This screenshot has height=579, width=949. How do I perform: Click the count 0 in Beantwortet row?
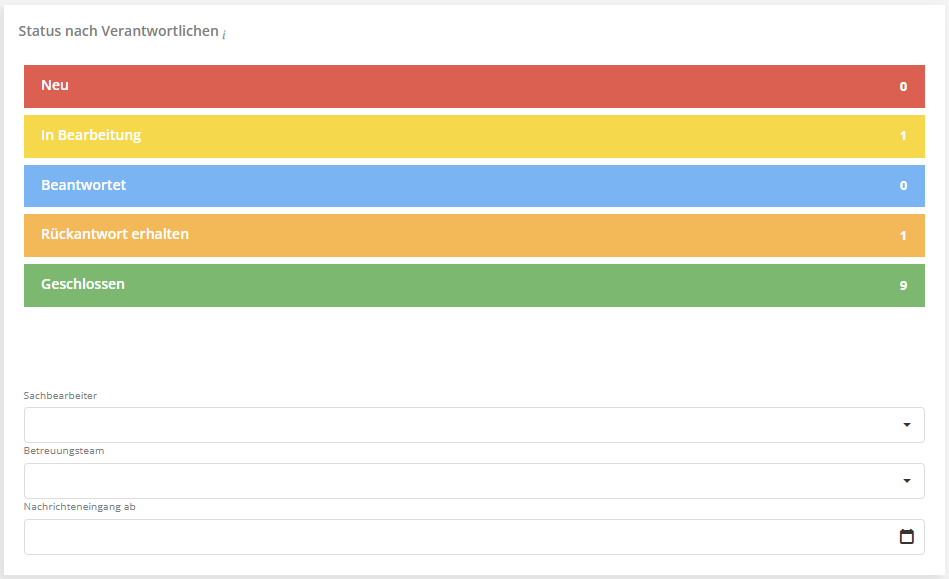(903, 186)
